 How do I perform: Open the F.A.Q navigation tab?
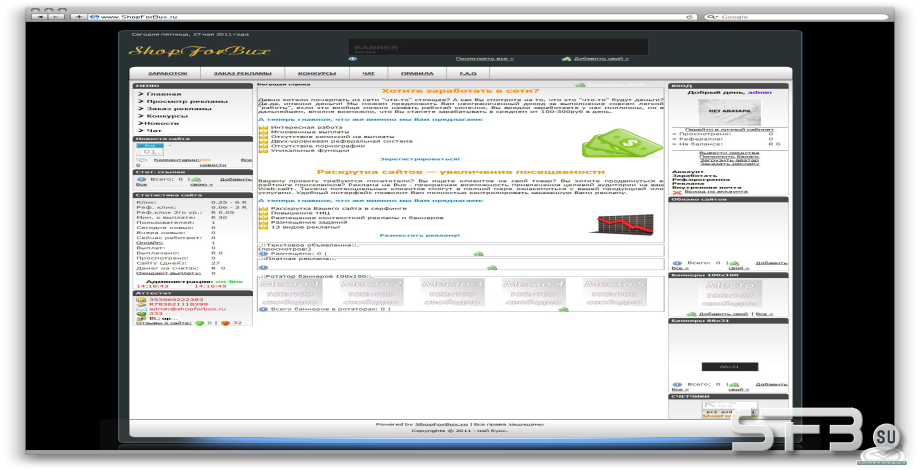point(468,73)
